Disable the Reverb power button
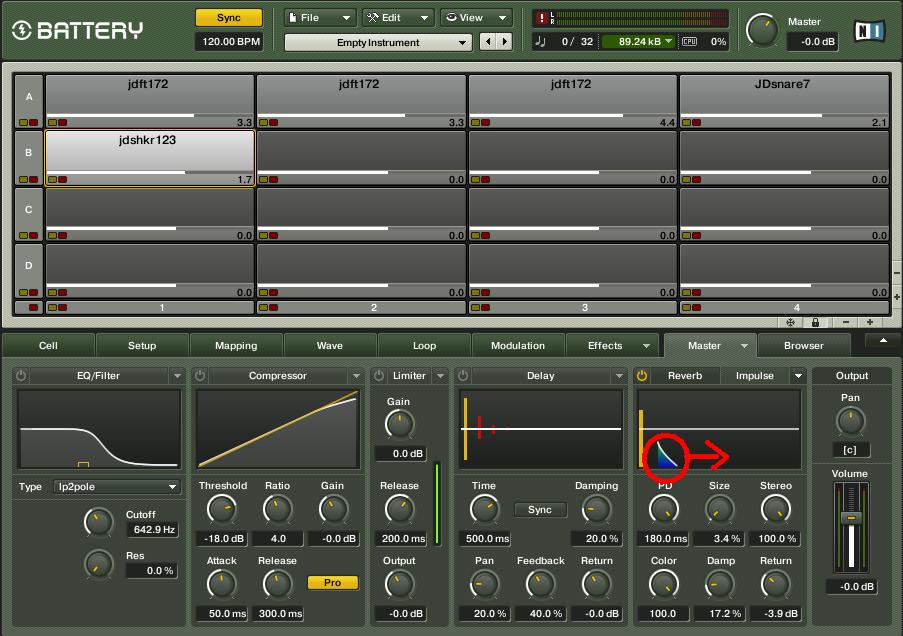The image size is (903, 636). [642, 376]
